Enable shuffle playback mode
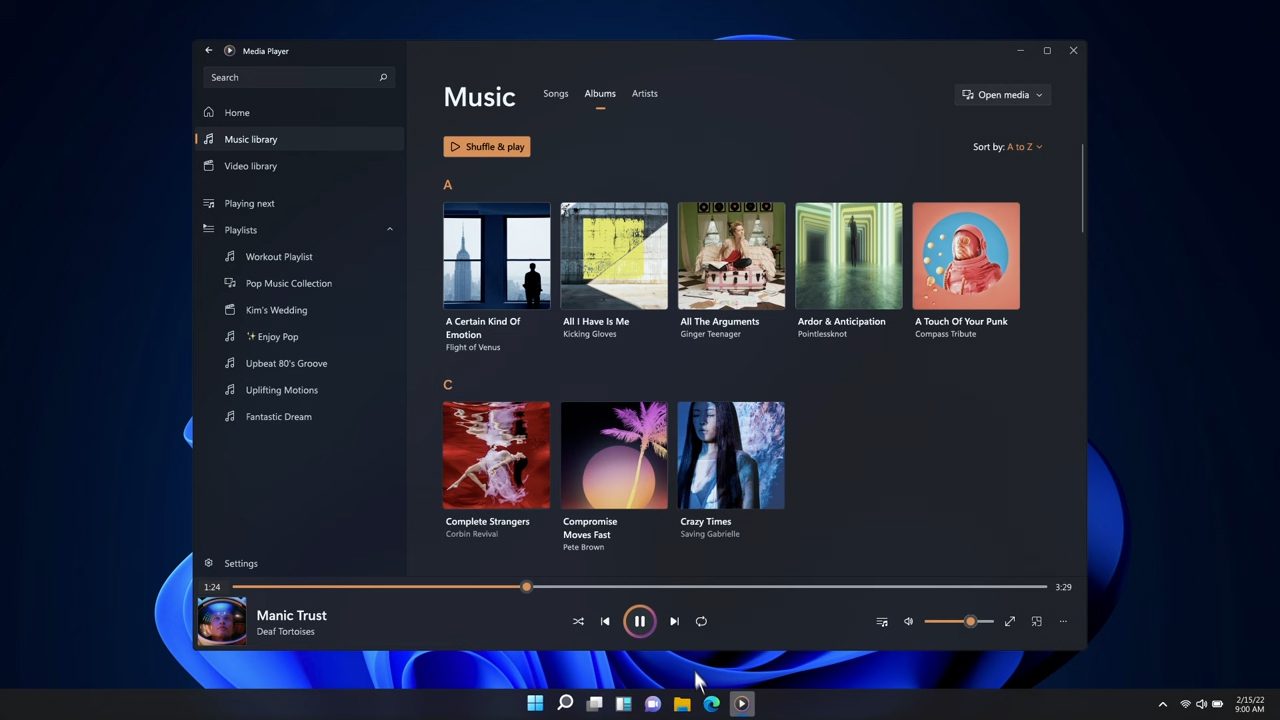 coord(578,621)
